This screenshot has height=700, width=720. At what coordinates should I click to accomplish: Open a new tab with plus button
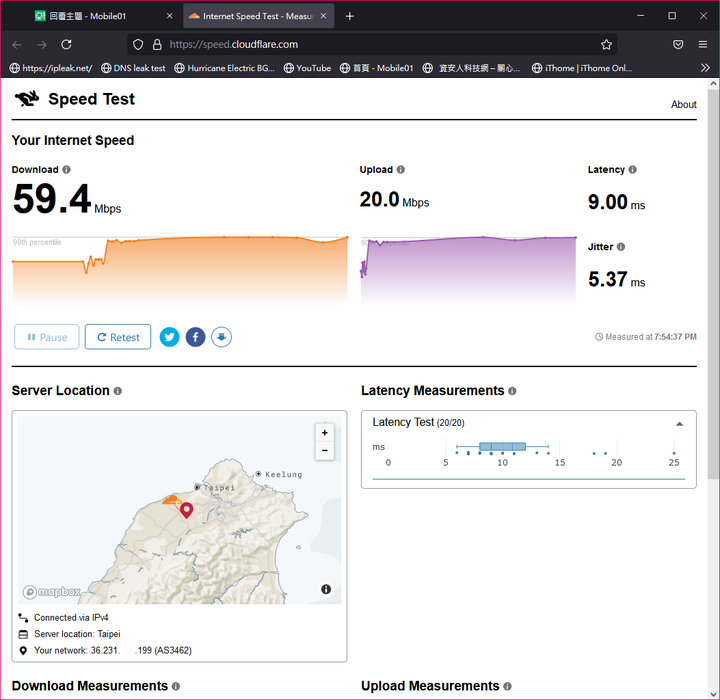click(x=349, y=16)
